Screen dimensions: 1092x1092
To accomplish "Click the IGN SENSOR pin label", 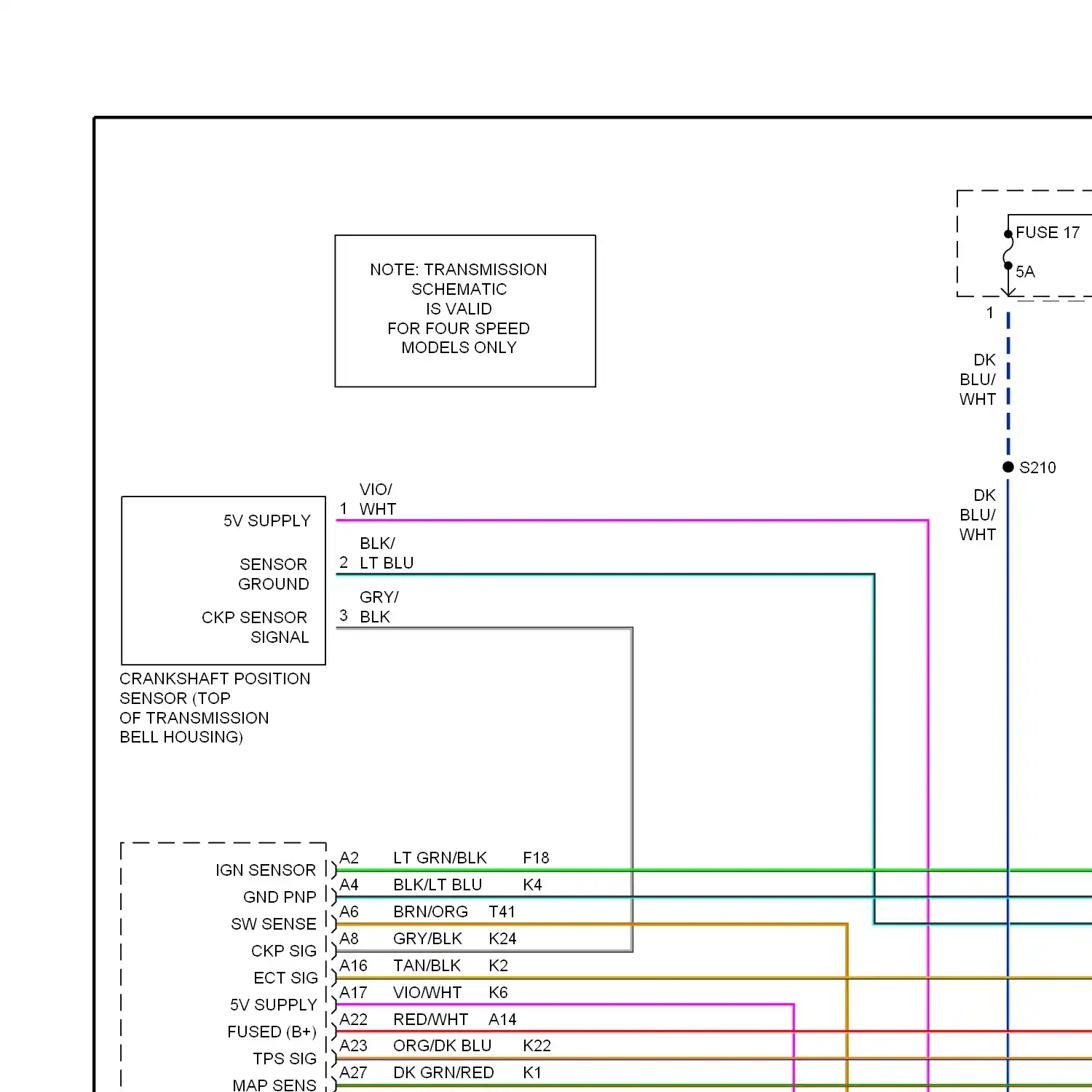I will pyautogui.click(x=266, y=870).
